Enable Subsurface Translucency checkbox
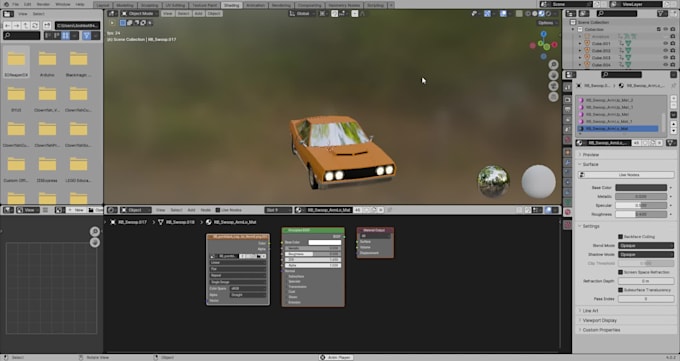680x361 pixels. coord(621,290)
